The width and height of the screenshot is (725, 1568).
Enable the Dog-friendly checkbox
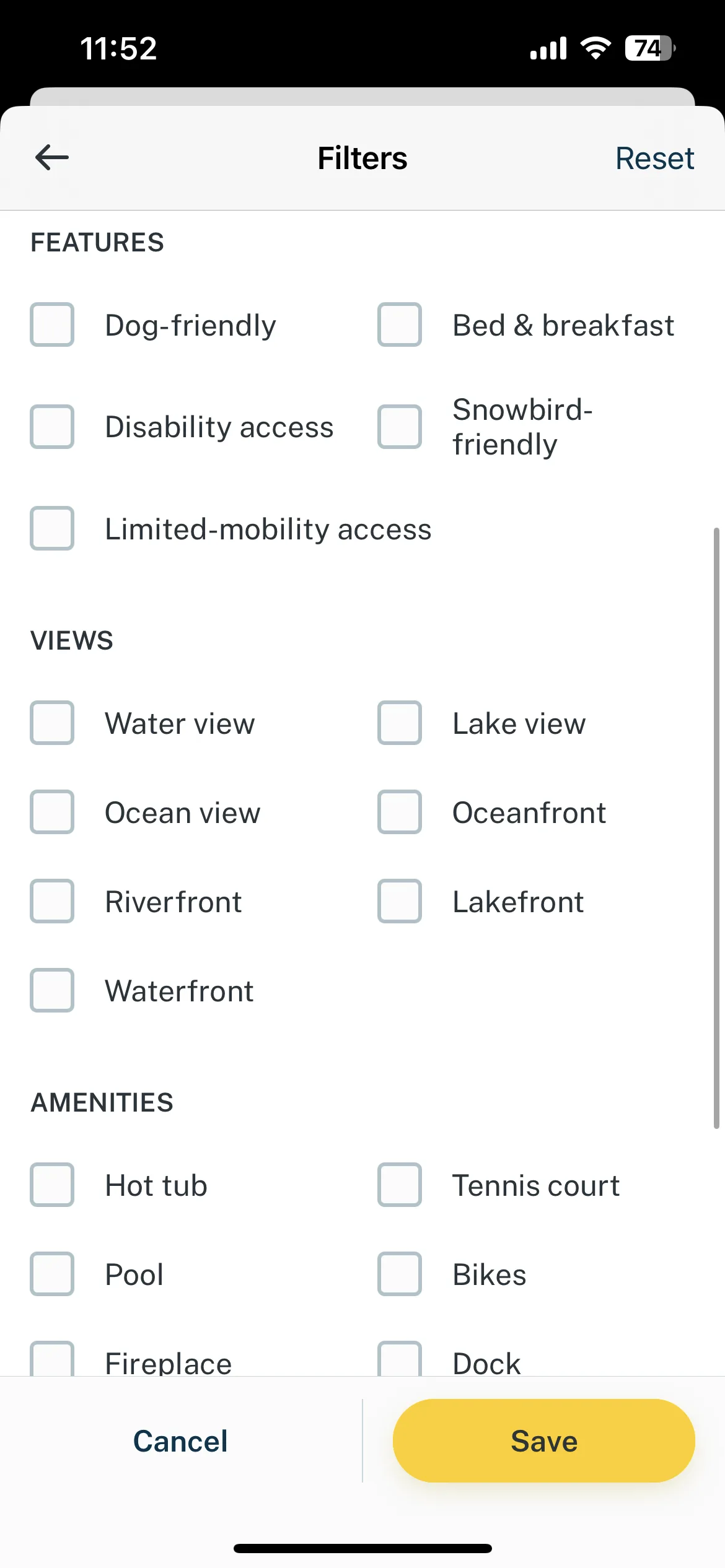point(52,324)
